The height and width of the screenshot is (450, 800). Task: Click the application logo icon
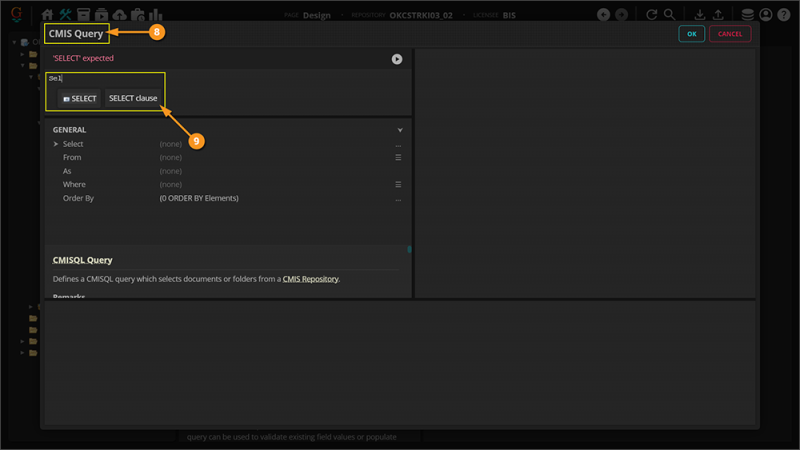pos(17,14)
